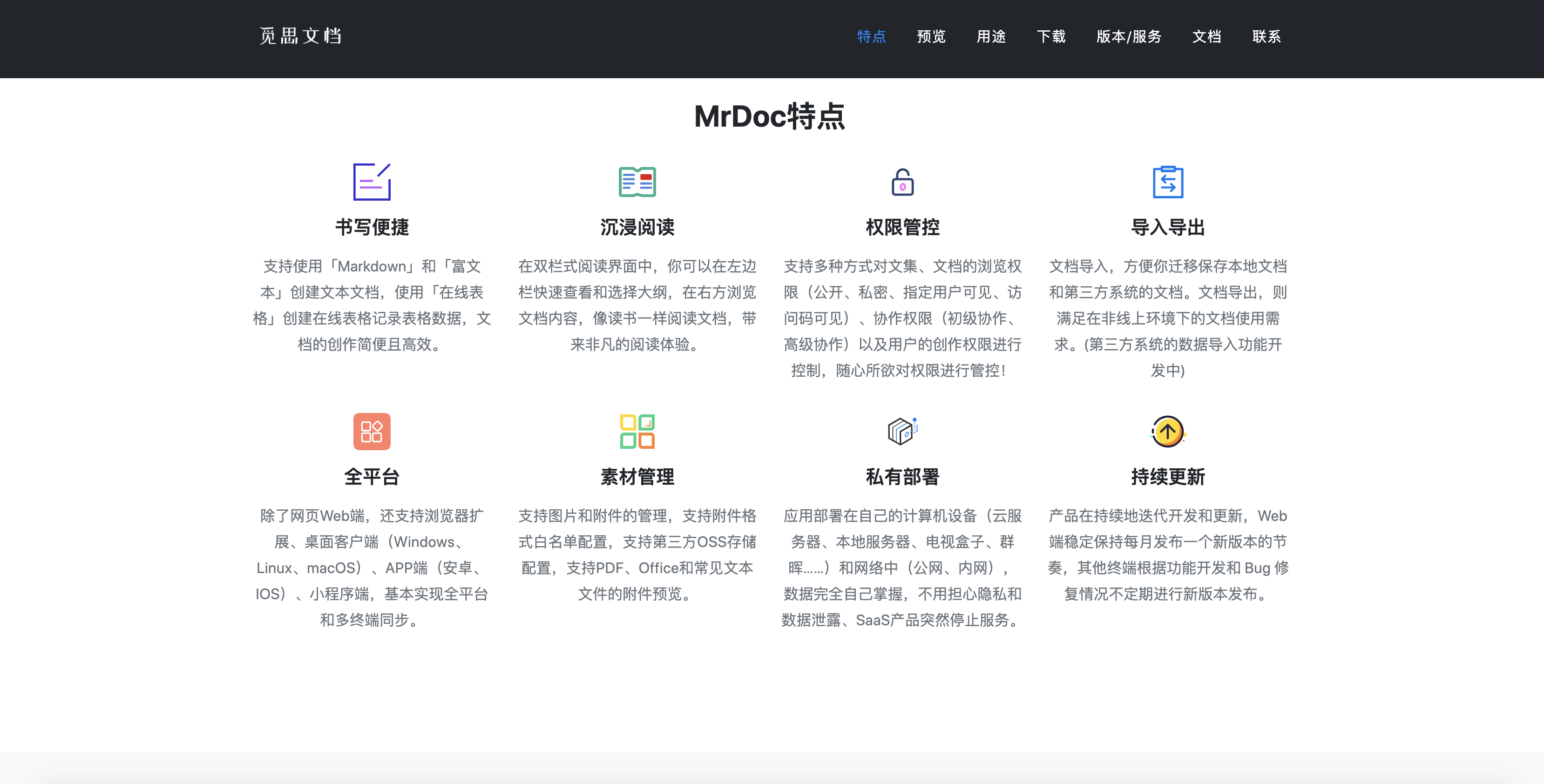This screenshot has width=1544, height=784.
Task: Select the 导入导出 heading
Action: [x=1168, y=227]
